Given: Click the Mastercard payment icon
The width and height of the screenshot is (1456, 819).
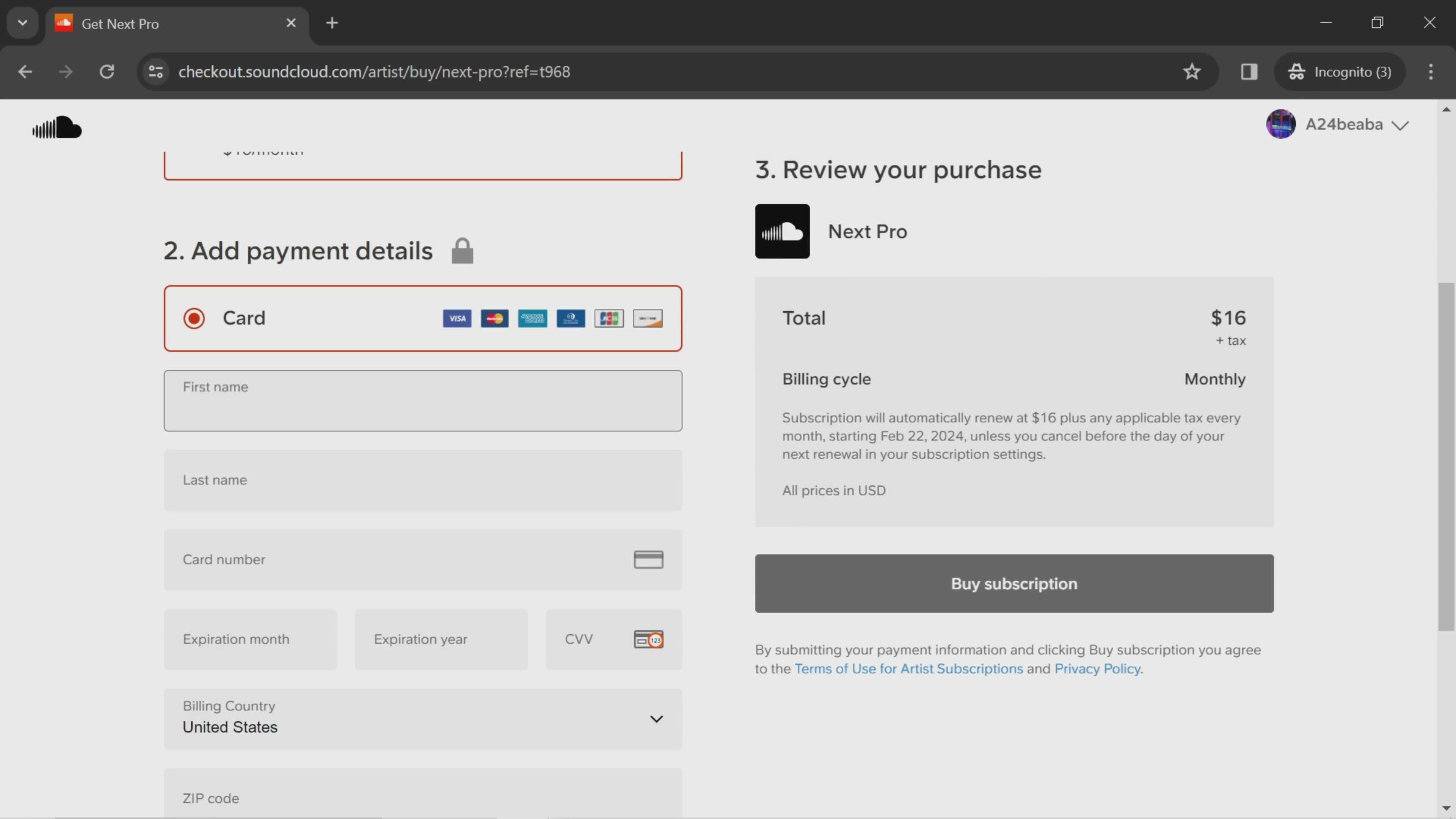Looking at the screenshot, I should pos(495,318).
